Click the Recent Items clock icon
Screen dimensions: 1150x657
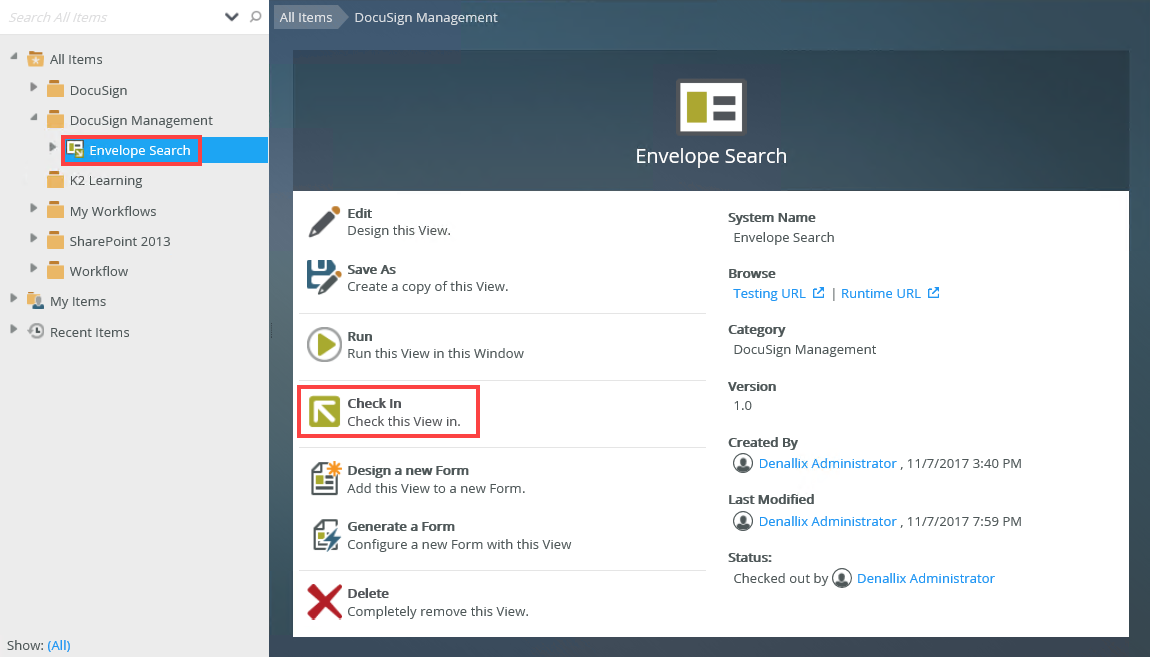pos(36,331)
